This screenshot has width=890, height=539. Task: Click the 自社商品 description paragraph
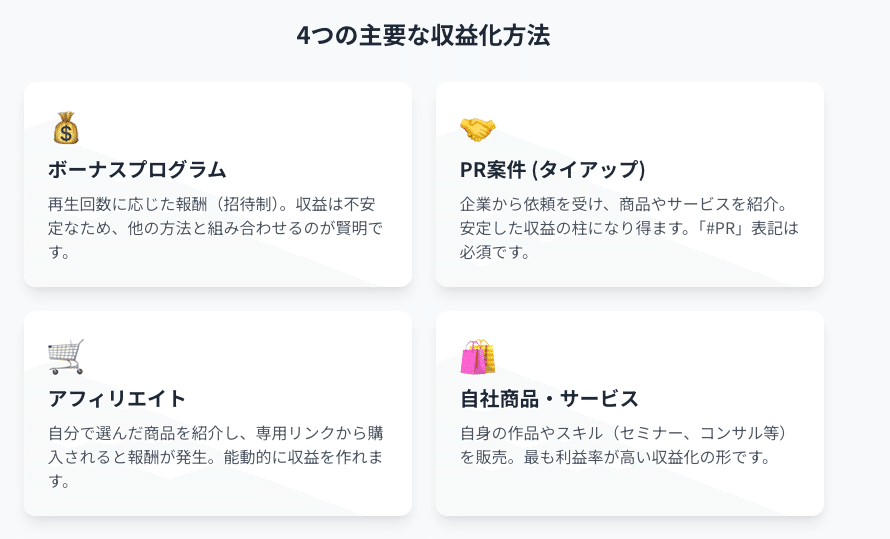pos(625,446)
